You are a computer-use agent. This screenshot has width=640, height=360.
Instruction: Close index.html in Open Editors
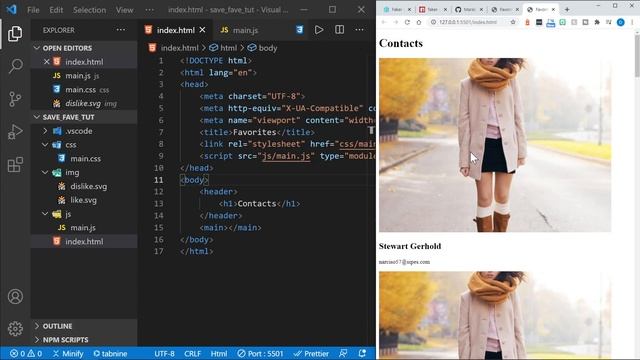click(x=47, y=62)
